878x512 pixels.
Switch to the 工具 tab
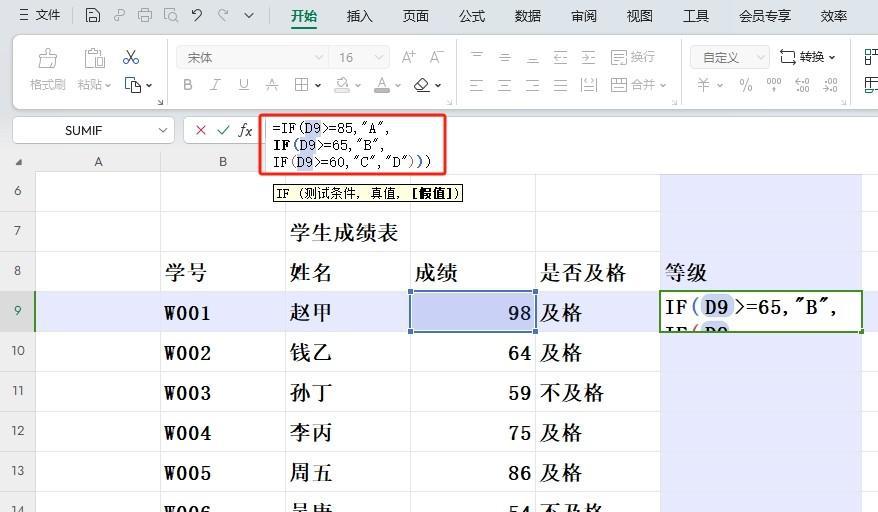pos(695,16)
